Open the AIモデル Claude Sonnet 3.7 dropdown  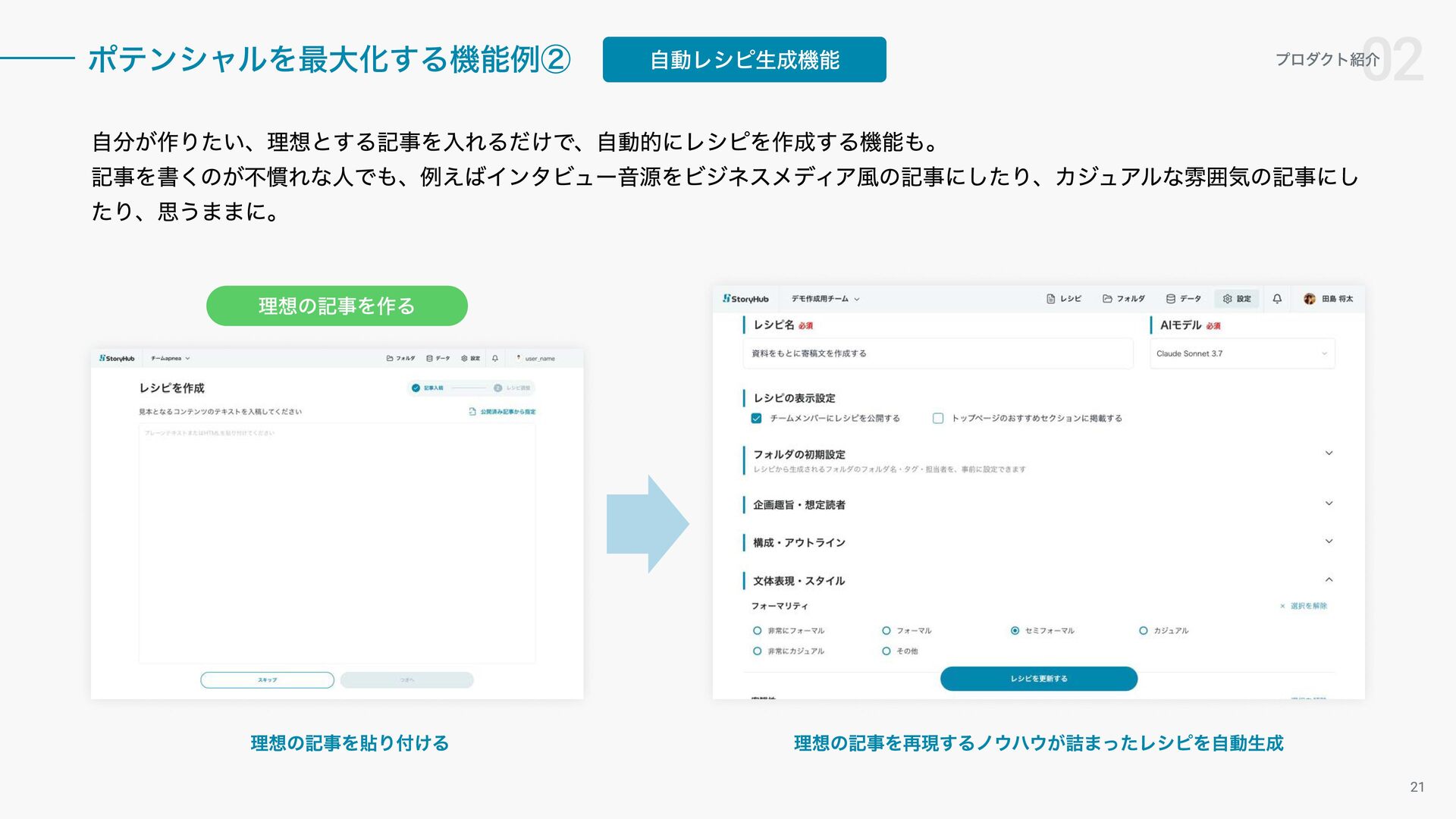1241,353
